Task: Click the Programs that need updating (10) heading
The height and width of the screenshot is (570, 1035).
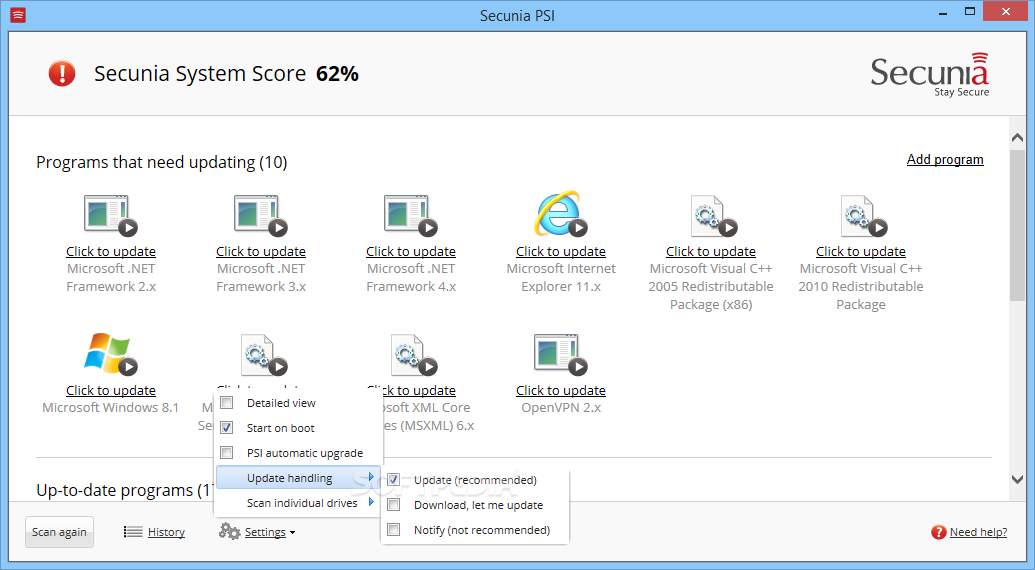Action: pos(162,162)
